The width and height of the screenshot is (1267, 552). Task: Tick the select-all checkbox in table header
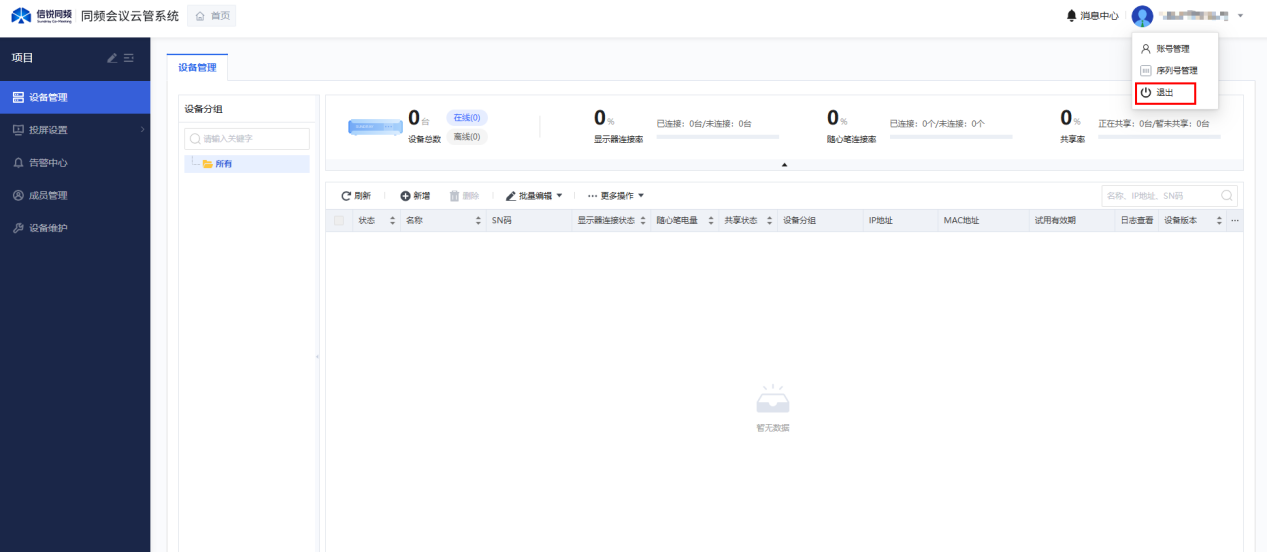tap(339, 220)
